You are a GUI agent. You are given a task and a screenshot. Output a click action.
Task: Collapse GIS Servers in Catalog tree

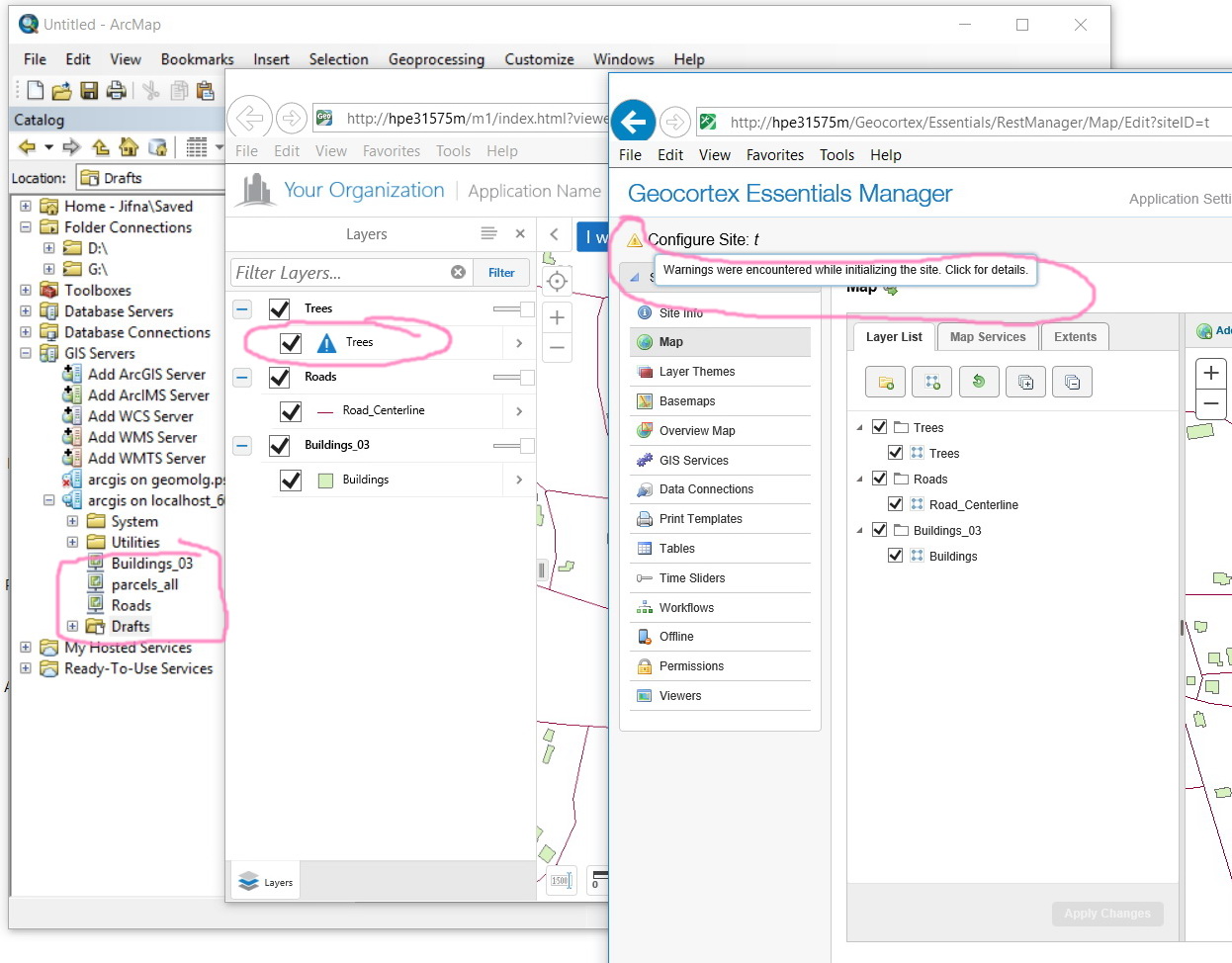[x=25, y=353]
